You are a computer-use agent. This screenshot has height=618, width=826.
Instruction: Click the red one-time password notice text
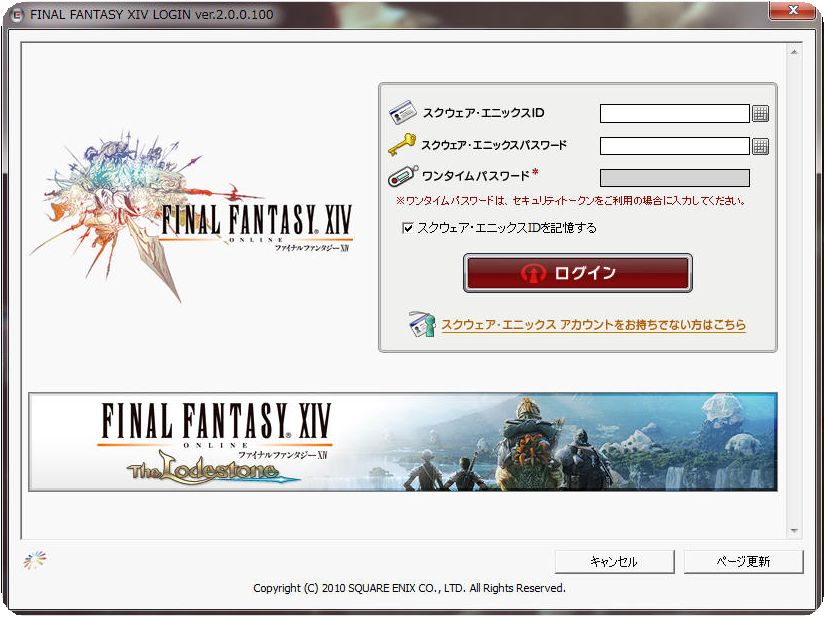[x=571, y=201]
